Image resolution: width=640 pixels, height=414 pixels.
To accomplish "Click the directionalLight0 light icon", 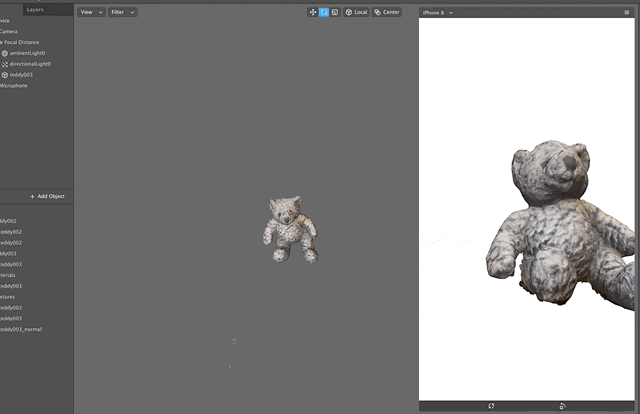I will 4,64.
